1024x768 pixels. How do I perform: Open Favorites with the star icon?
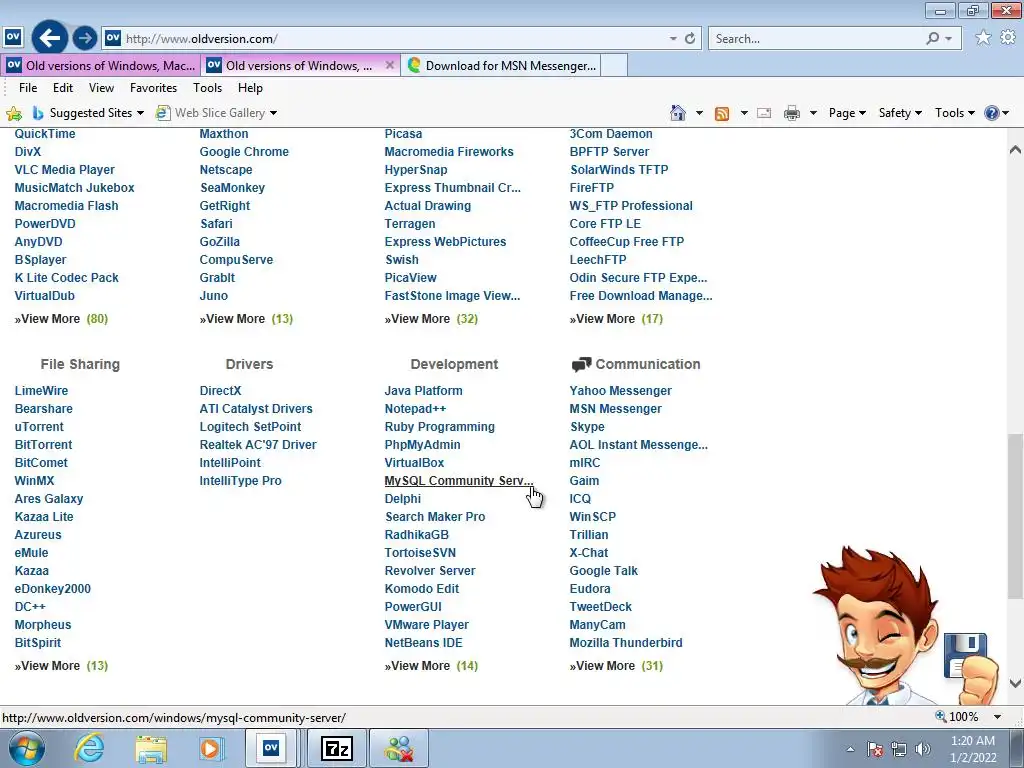click(x=983, y=37)
